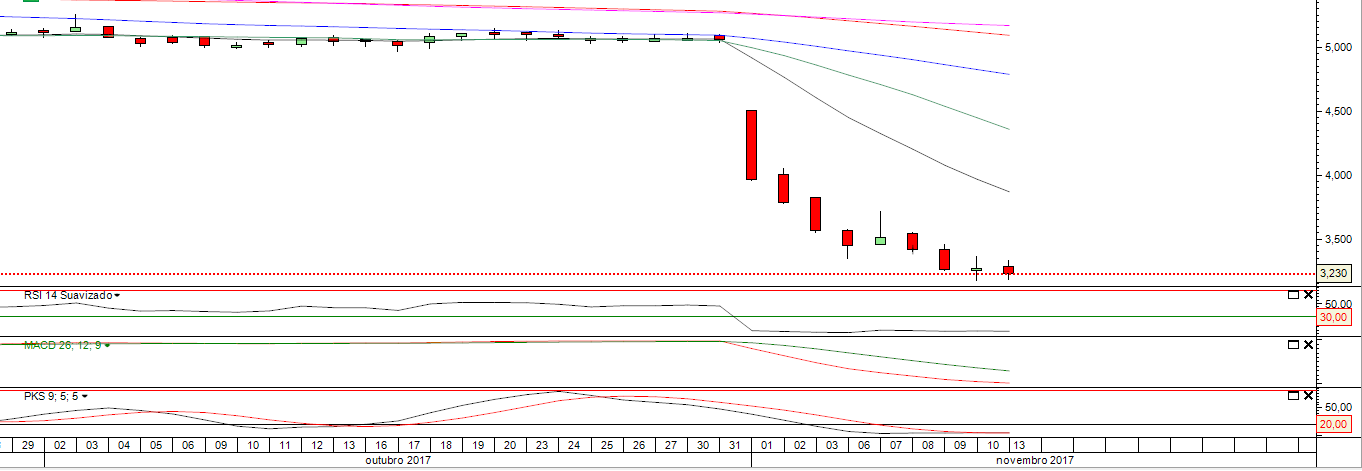Select day 17 on the timeline
Image resolution: width=1362 pixels, height=471 pixels.
click(x=413, y=444)
